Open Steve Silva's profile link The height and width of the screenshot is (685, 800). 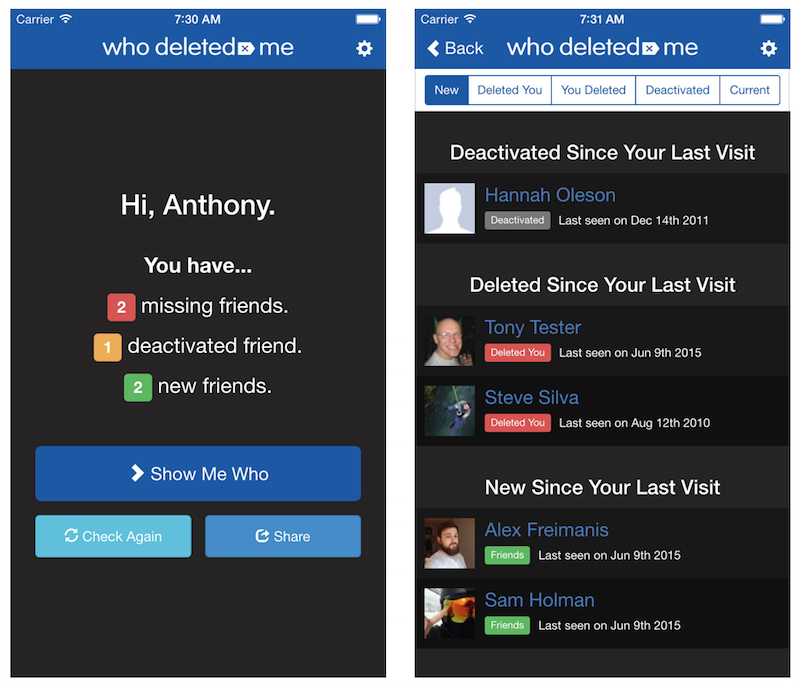[531, 397]
